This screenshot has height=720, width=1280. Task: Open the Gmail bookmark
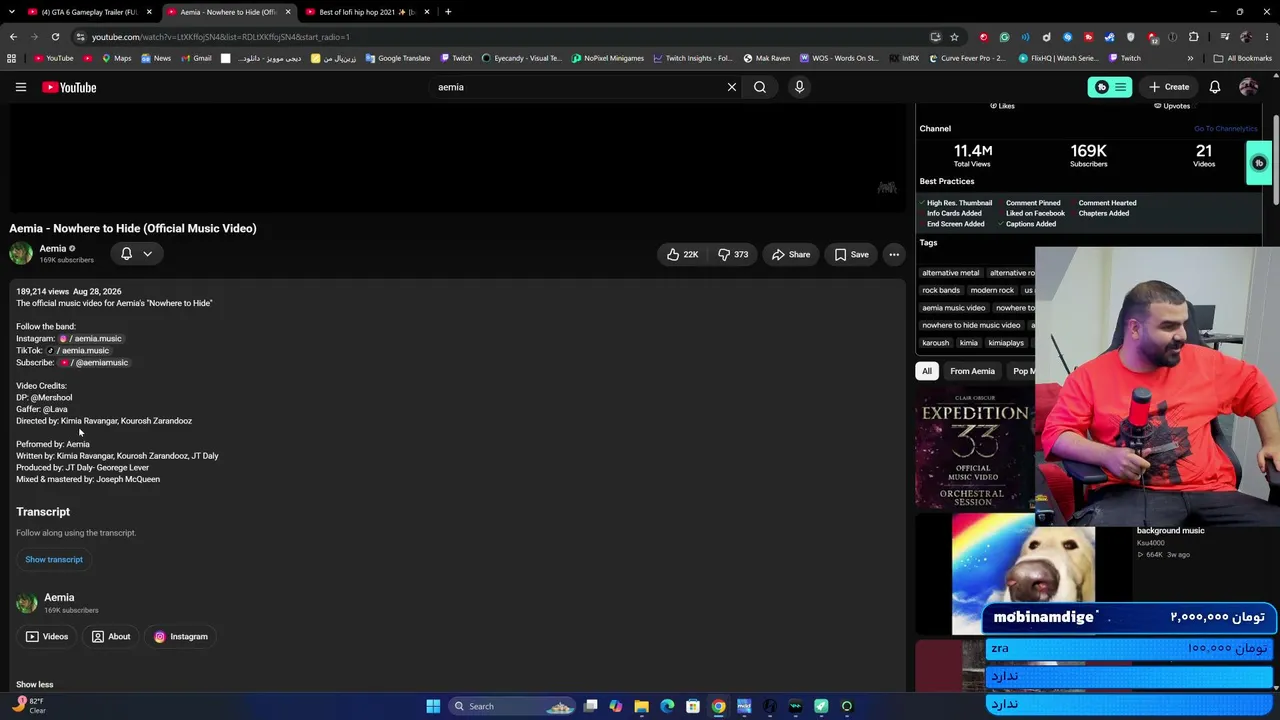click(x=195, y=58)
